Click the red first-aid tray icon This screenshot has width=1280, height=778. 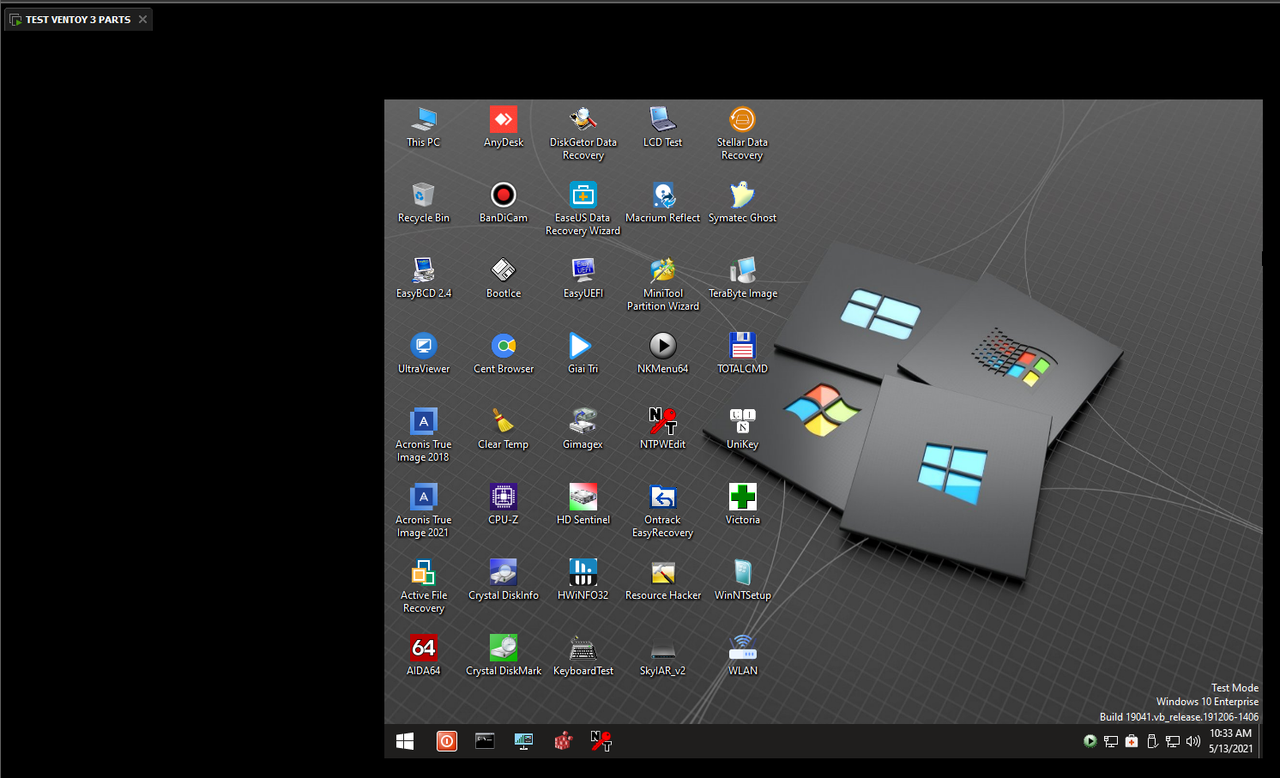(1131, 741)
